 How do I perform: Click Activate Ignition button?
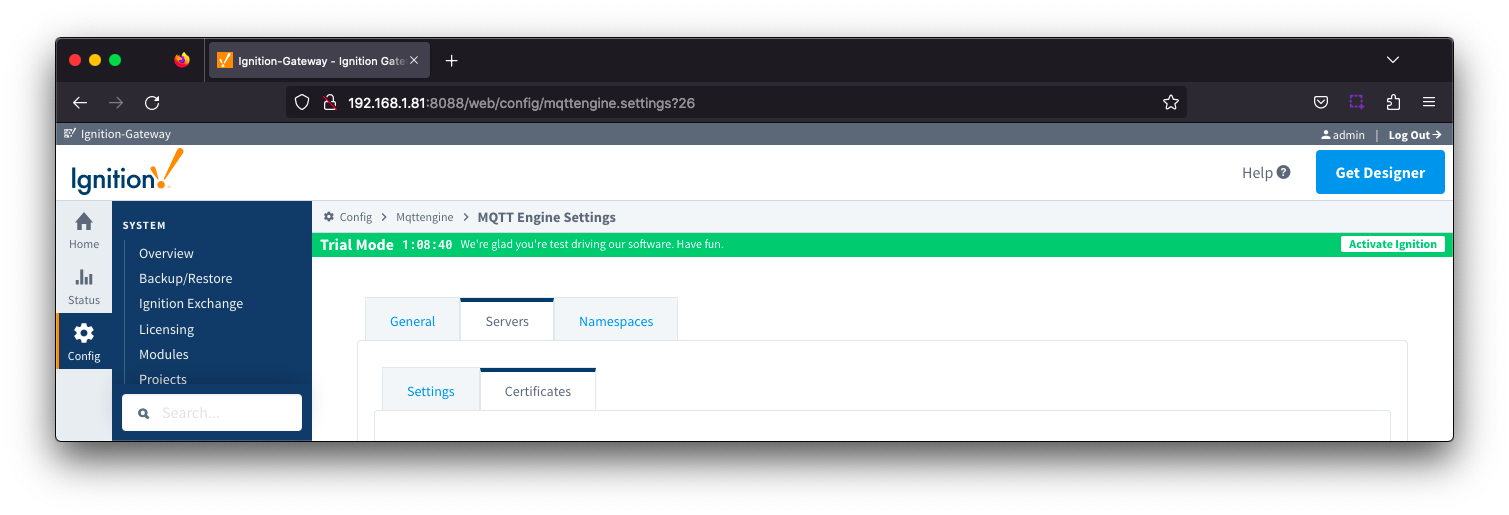(x=1393, y=244)
